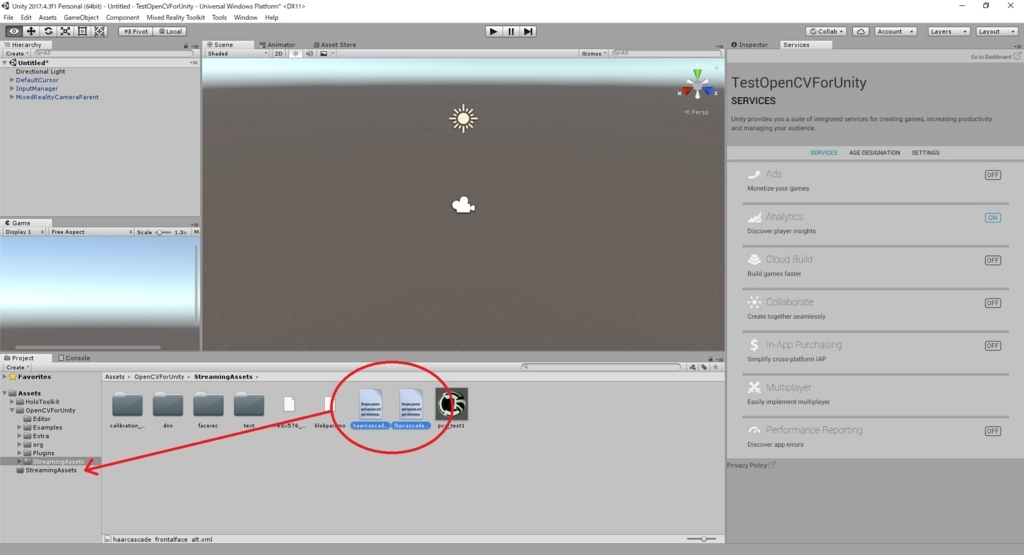The width and height of the screenshot is (1024, 555).
Task: Toggle scene audio speaker icon
Action: (x=309, y=54)
